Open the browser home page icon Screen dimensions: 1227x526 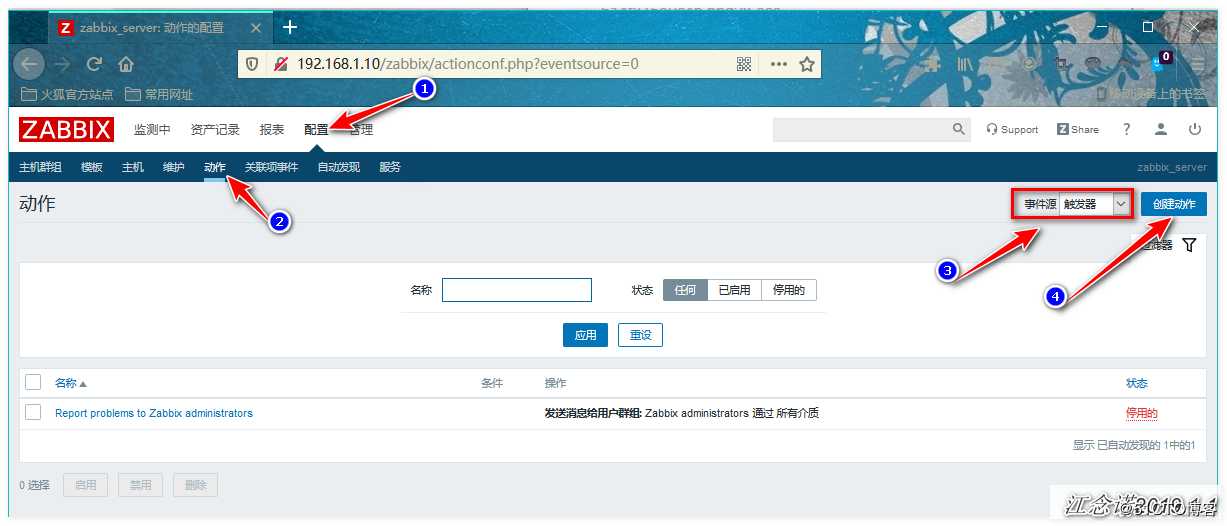(x=126, y=64)
